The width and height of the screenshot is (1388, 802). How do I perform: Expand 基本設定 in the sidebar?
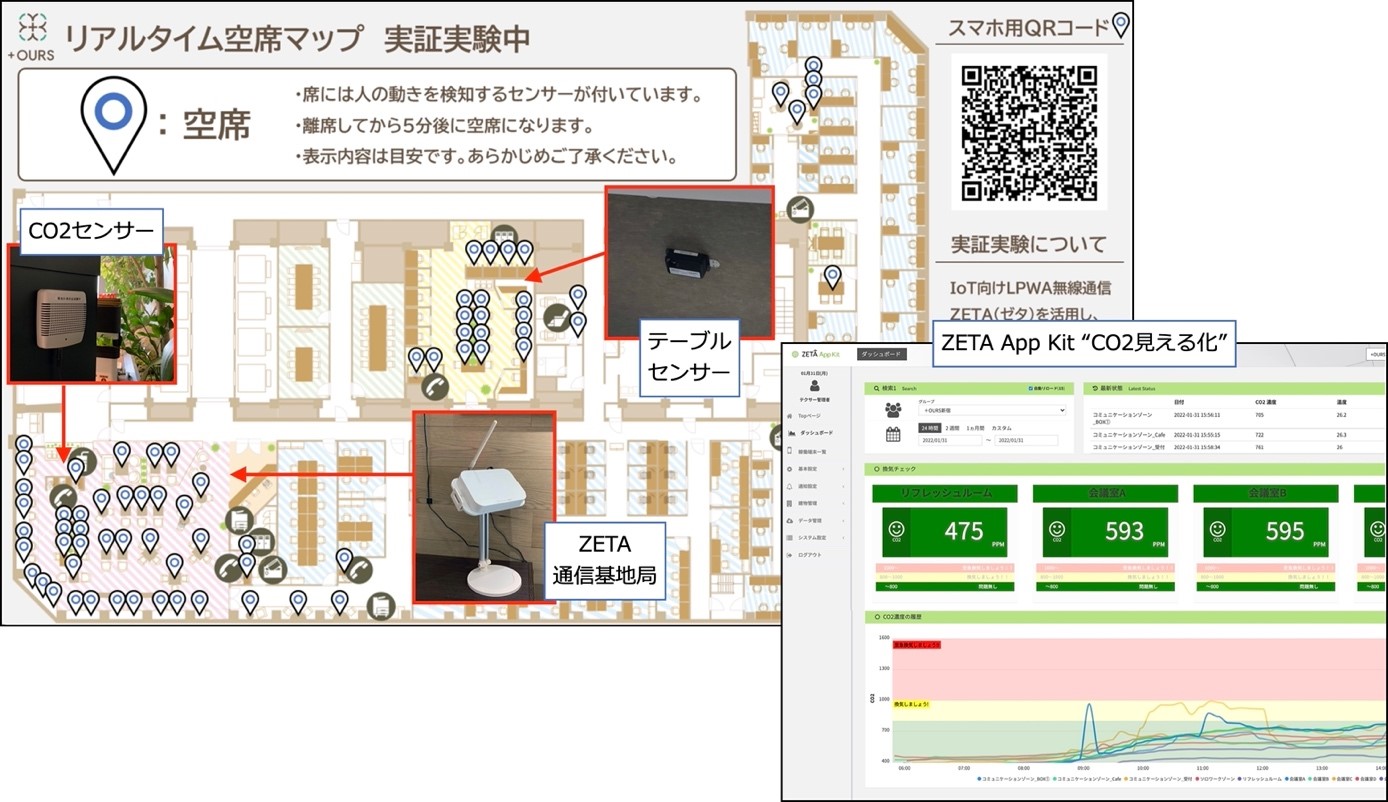point(815,469)
